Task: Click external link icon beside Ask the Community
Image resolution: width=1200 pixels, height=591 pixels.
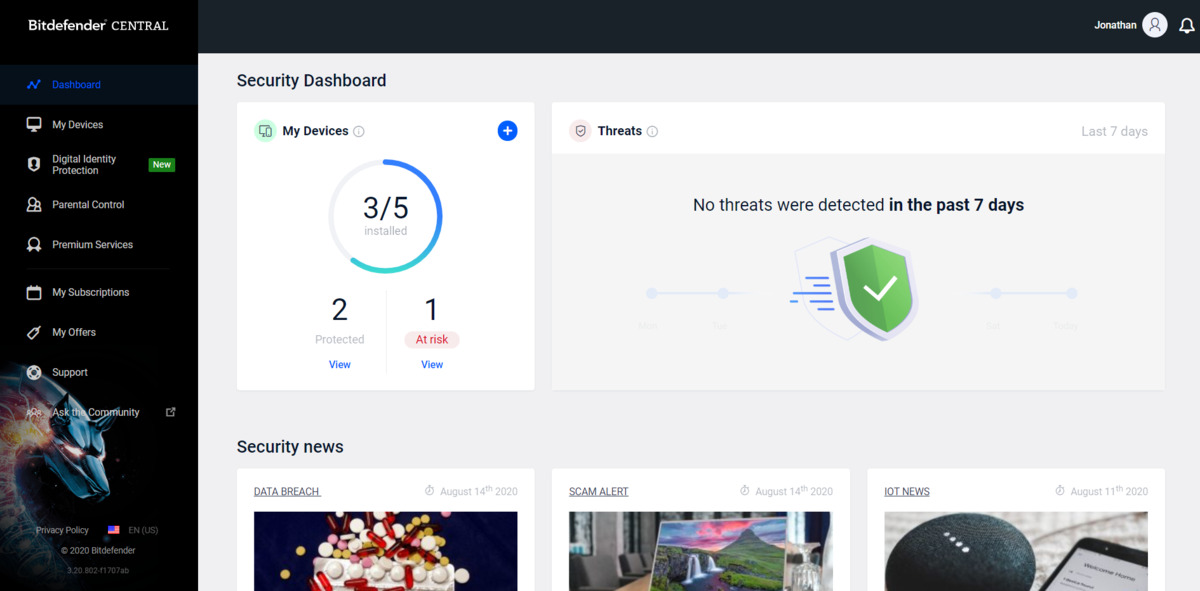Action: 170,412
